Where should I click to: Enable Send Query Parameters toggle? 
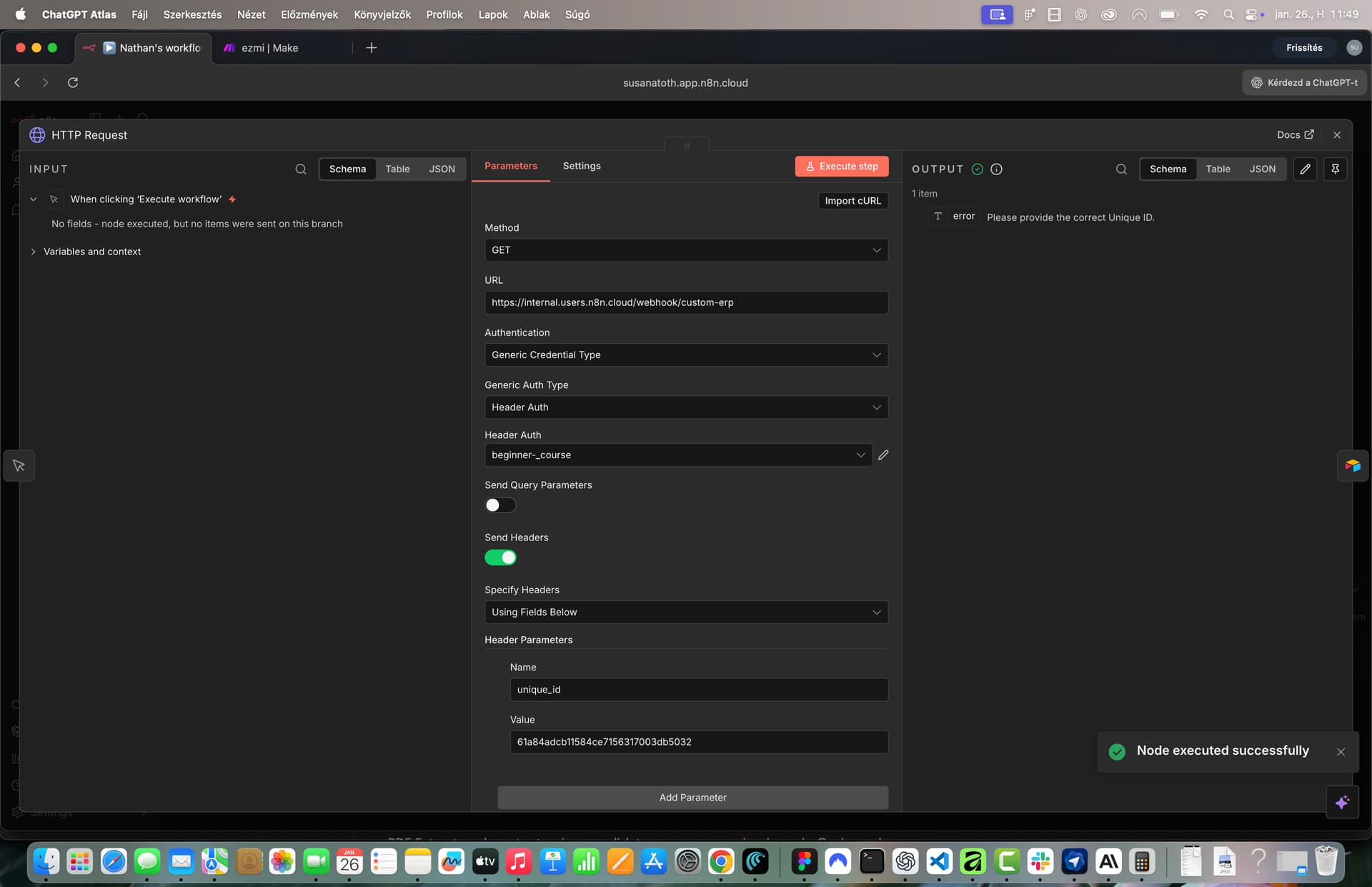coord(500,505)
